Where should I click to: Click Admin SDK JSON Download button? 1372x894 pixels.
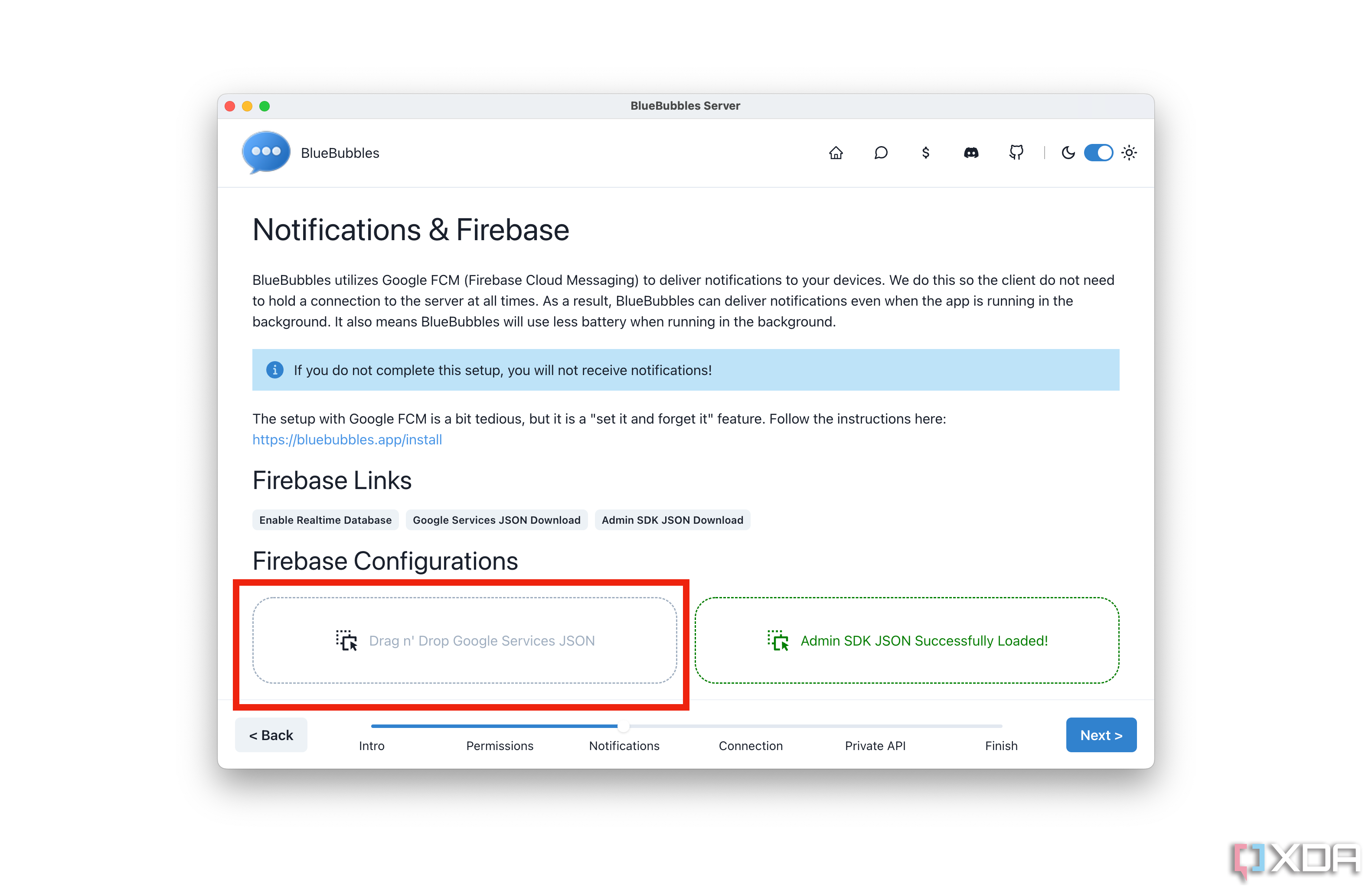click(673, 519)
